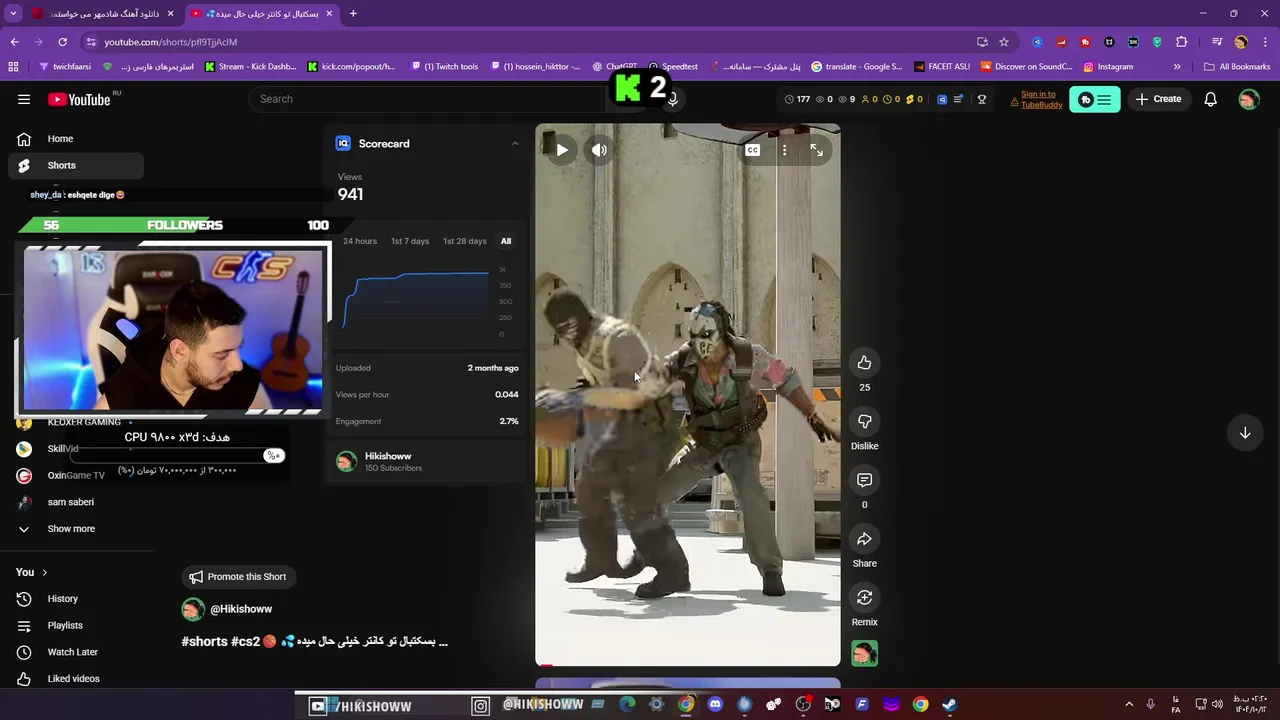
Task: Open the Chrome tab search dropdown
Action: tap(14, 14)
